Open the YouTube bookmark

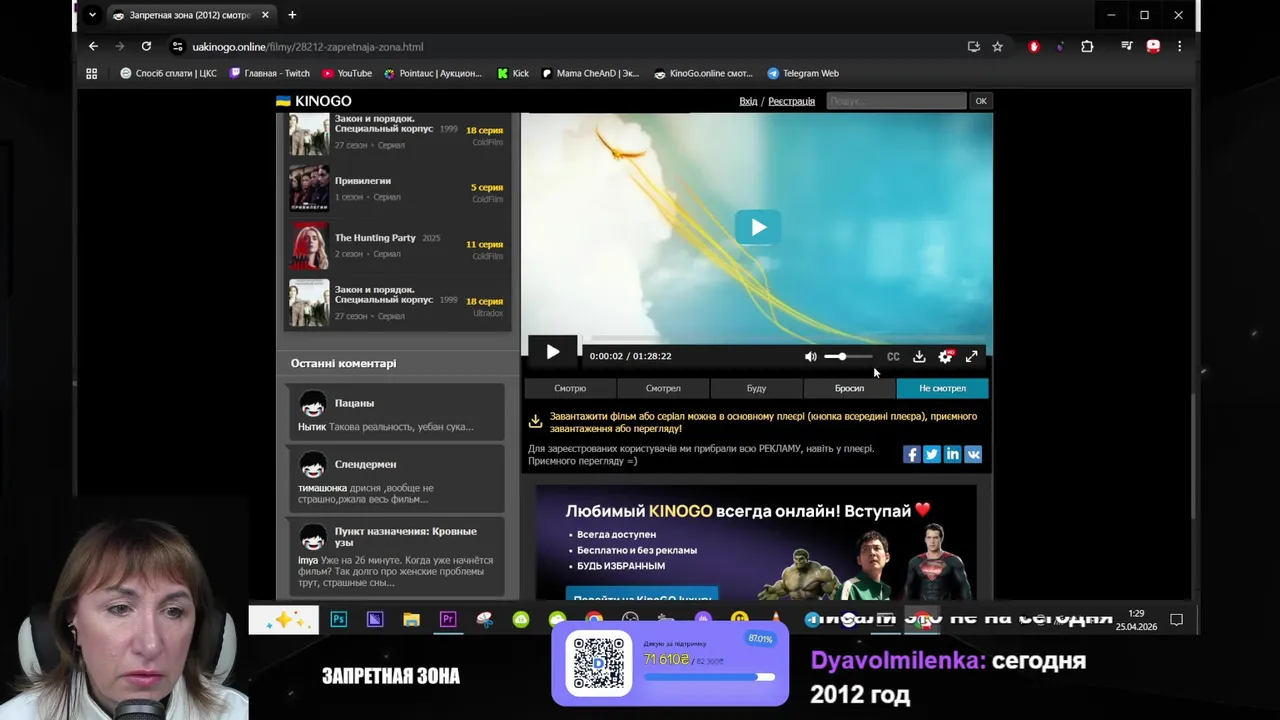347,73
